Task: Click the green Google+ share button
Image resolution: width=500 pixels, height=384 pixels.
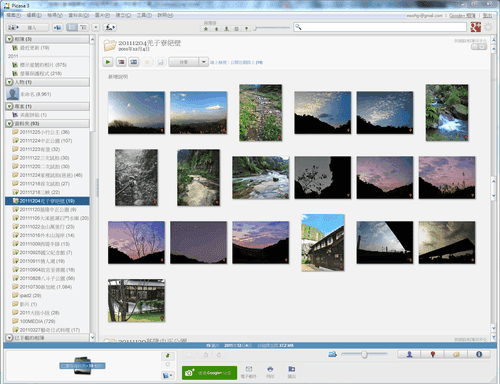Action: pyautogui.click(x=209, y=373)
